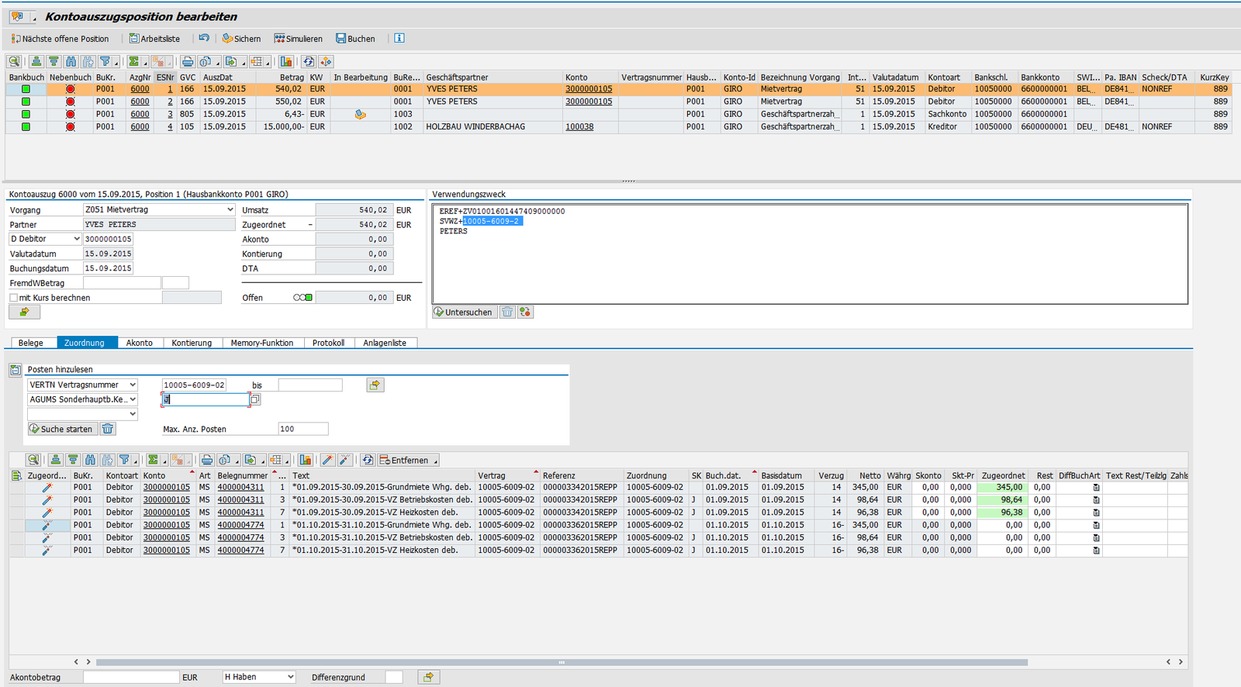Click the Simulieren toolbar button

pos(298,39)
